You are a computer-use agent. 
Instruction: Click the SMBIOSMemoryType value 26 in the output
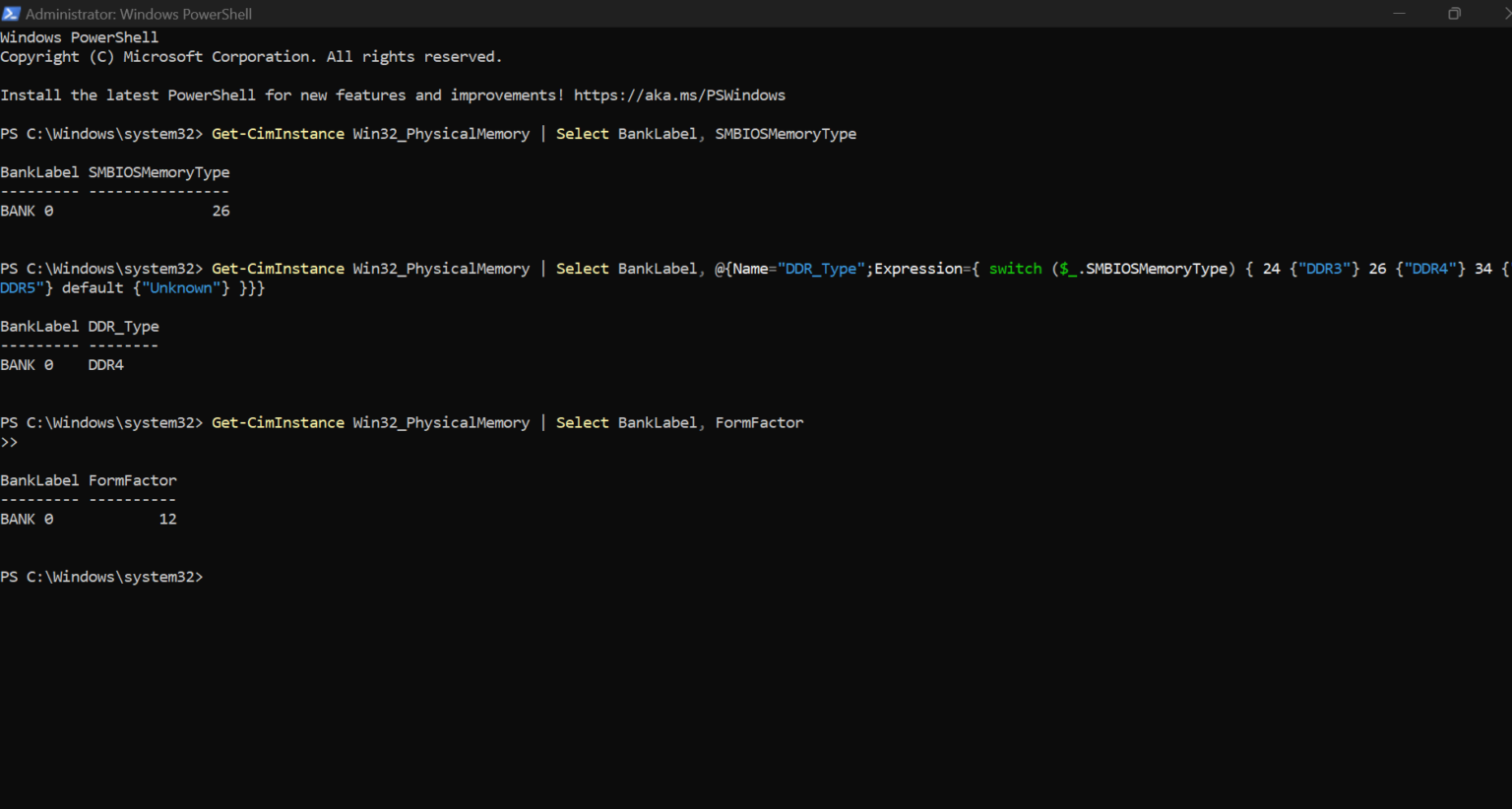pyautogui.click(x=220, y=211)
